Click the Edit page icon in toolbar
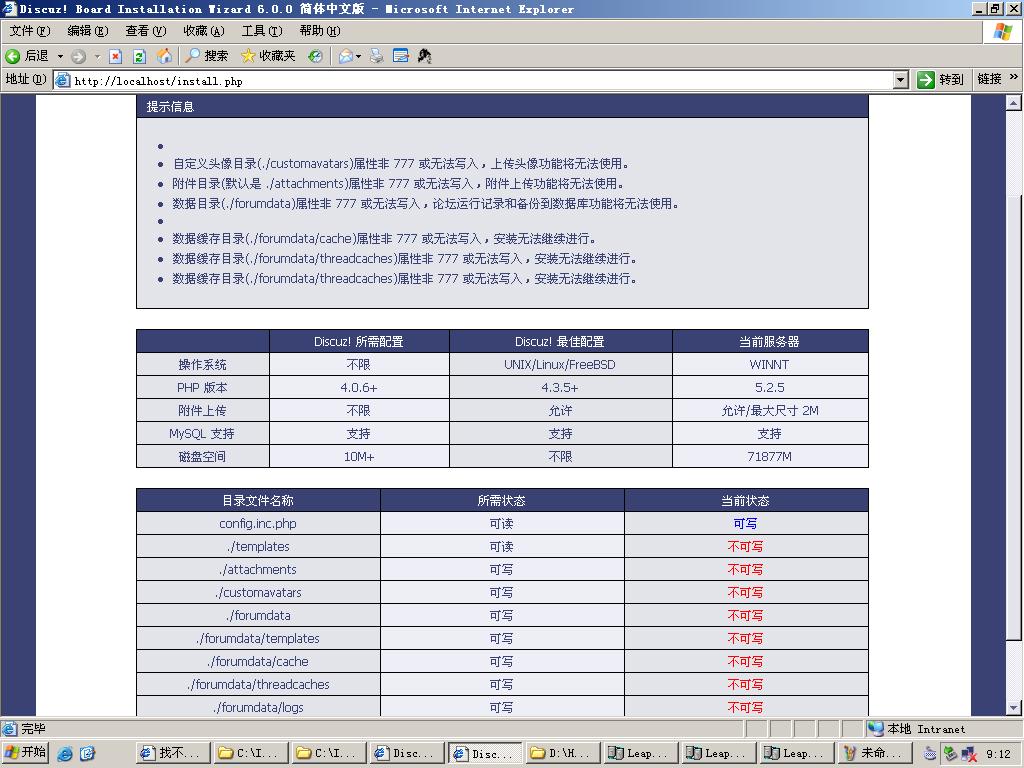 [x=400, y=56]
